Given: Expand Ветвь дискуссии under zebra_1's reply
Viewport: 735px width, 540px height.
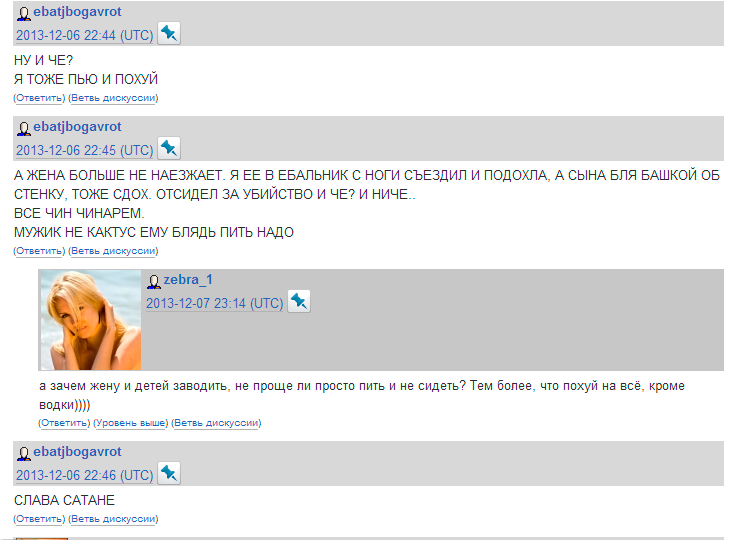Looking at the screenshot, I should [216, 423].
